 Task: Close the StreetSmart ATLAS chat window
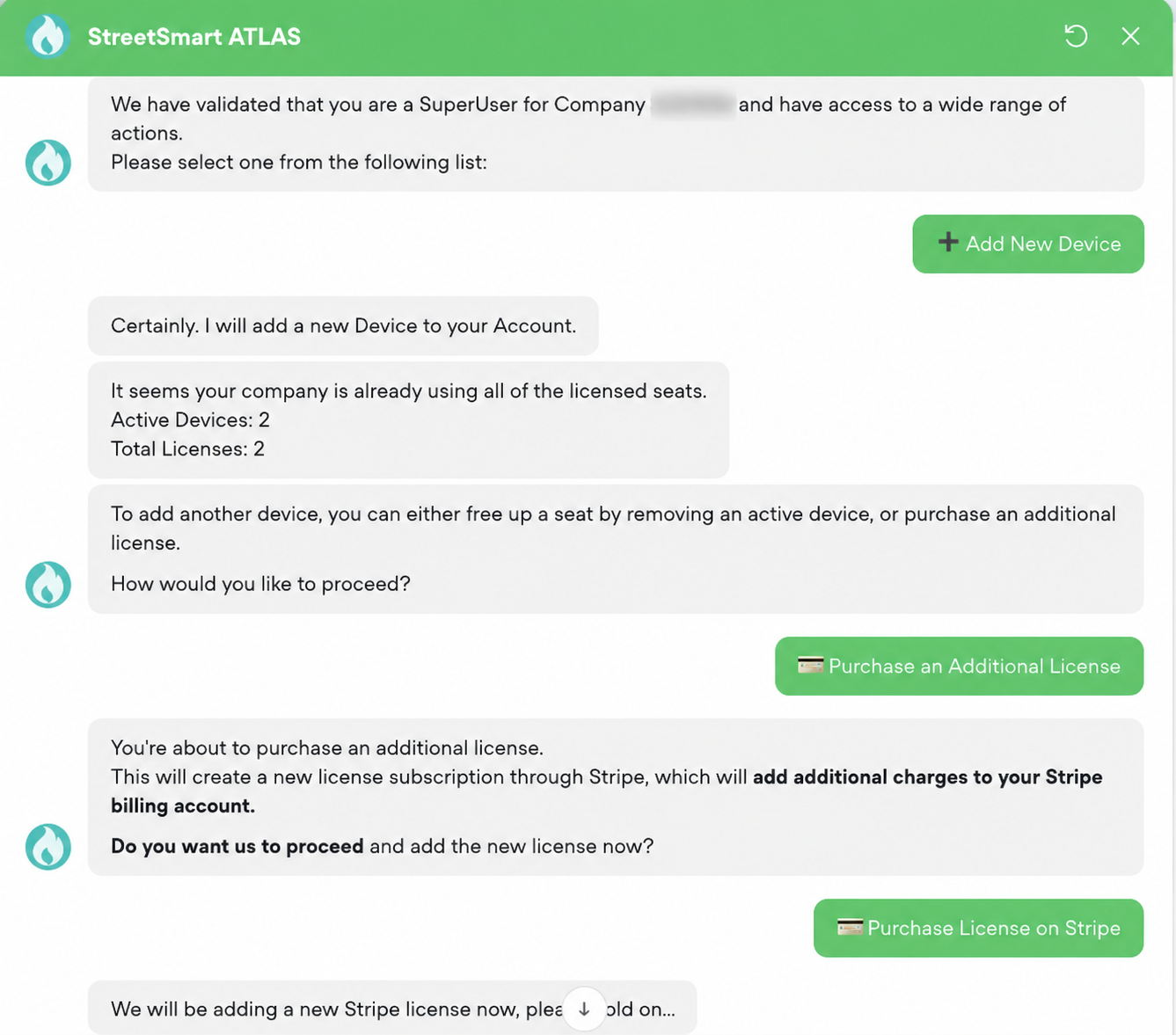click(x=1130, y=36)
